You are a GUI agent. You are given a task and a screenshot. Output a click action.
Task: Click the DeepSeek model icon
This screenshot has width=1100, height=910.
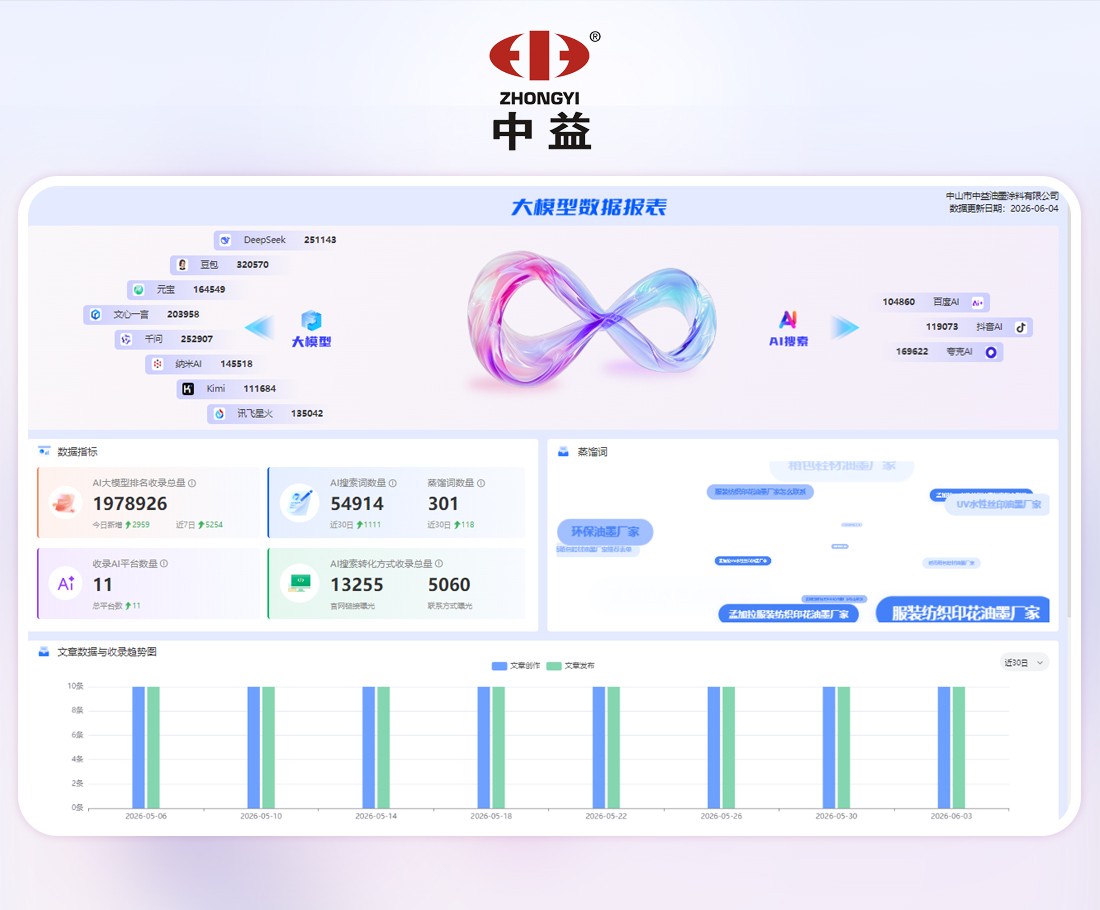pos(225,240)
